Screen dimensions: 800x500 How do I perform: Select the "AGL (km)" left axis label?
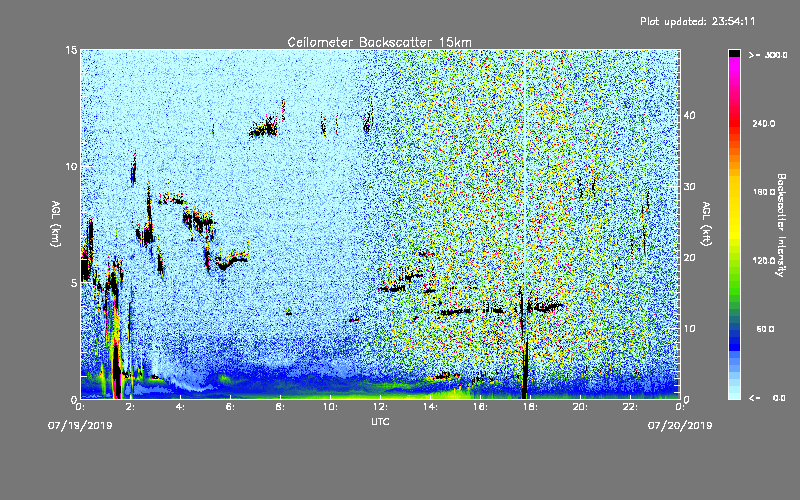coord(56,223)
